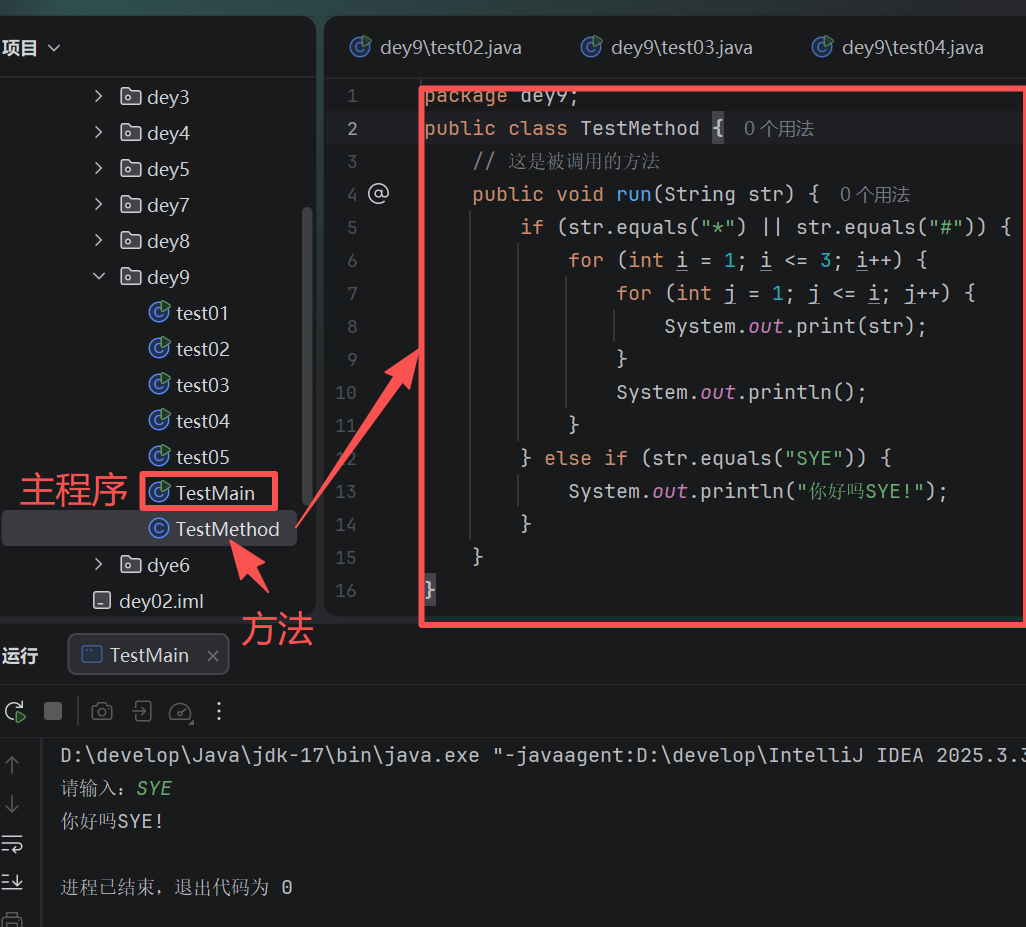Select the TestMain run tab
Viewport: 1026px width, 927px height.
pyautogui.click(x=149, y=655)
